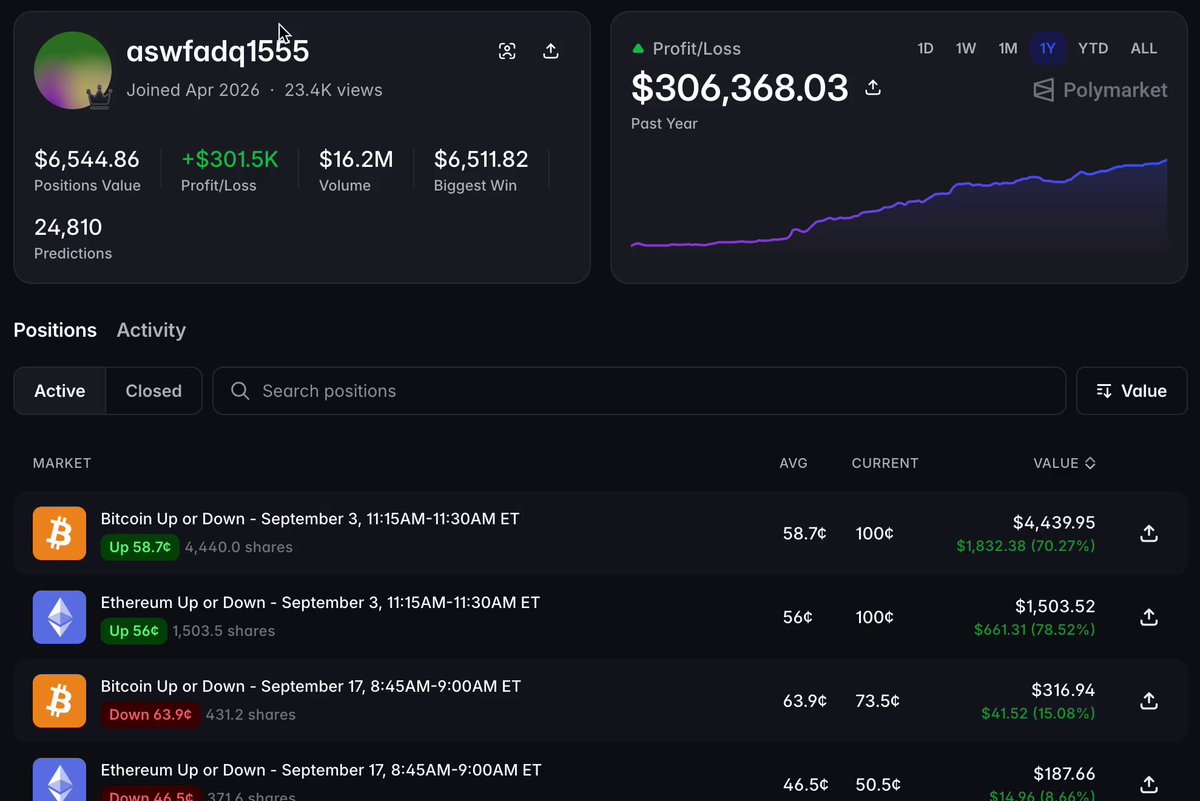Click the magnifier icon in search box
Image resolution: width=1200 pixels, height=801 pixels.
tap(240, 391)
